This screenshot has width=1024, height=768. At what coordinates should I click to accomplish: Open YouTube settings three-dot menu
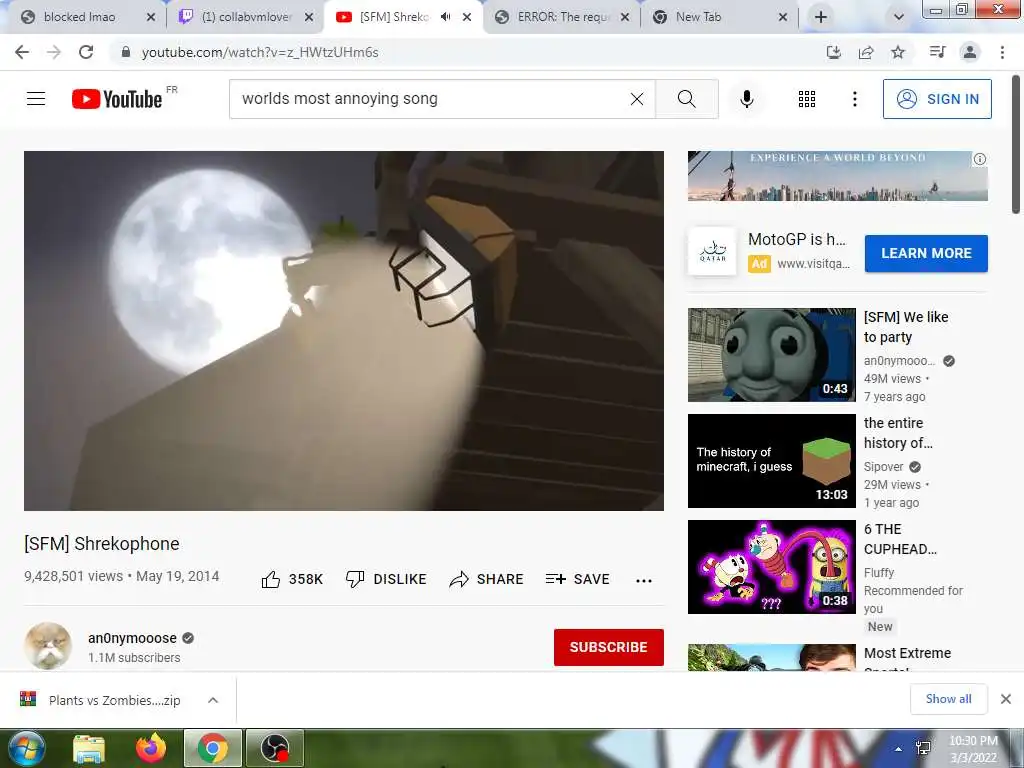click(x=854, y=99)
